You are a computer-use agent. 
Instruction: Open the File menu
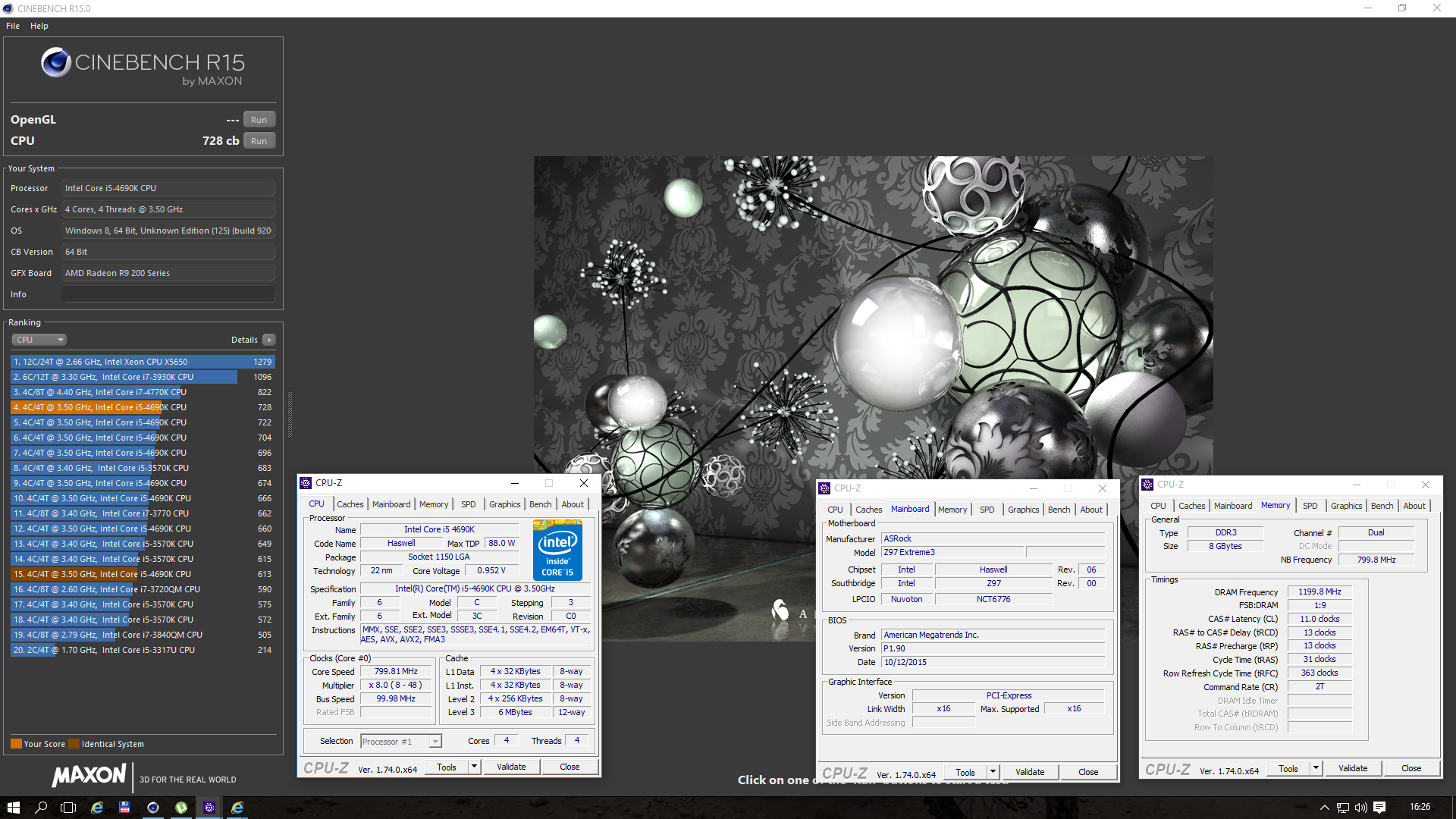click(x=13, y=26)
